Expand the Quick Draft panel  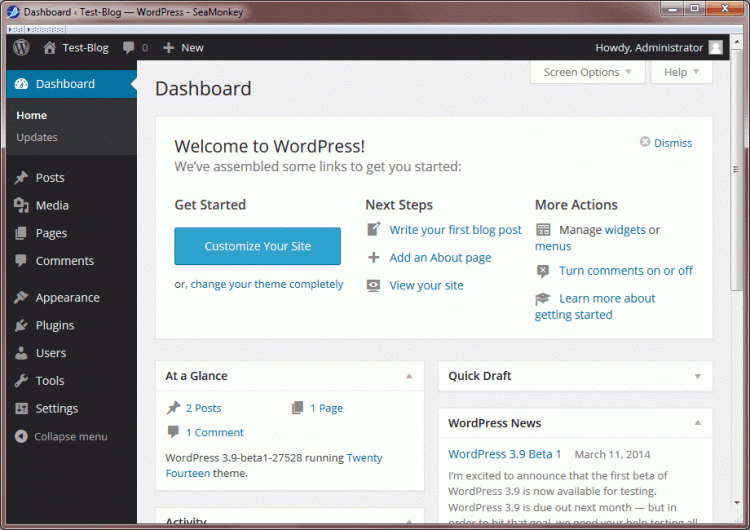tap(697, 376)
